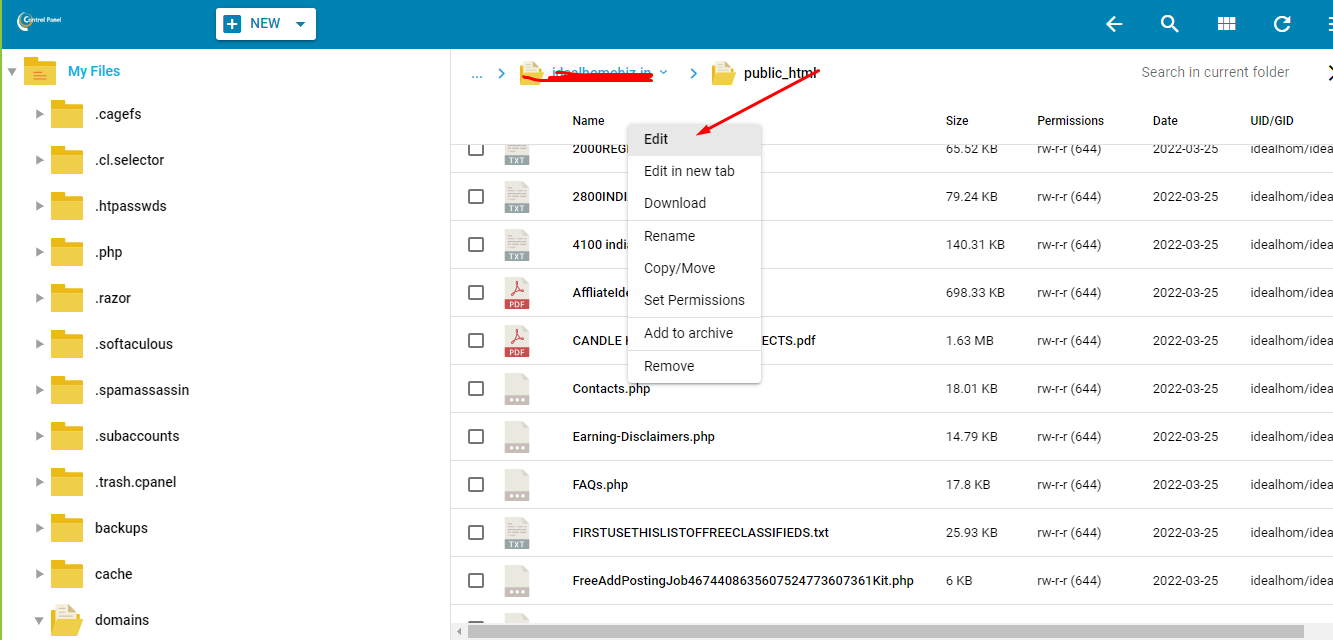Expand the backups tree node
The width and height of the screenshot is (1333, 640).
click(x=40, y=528)
